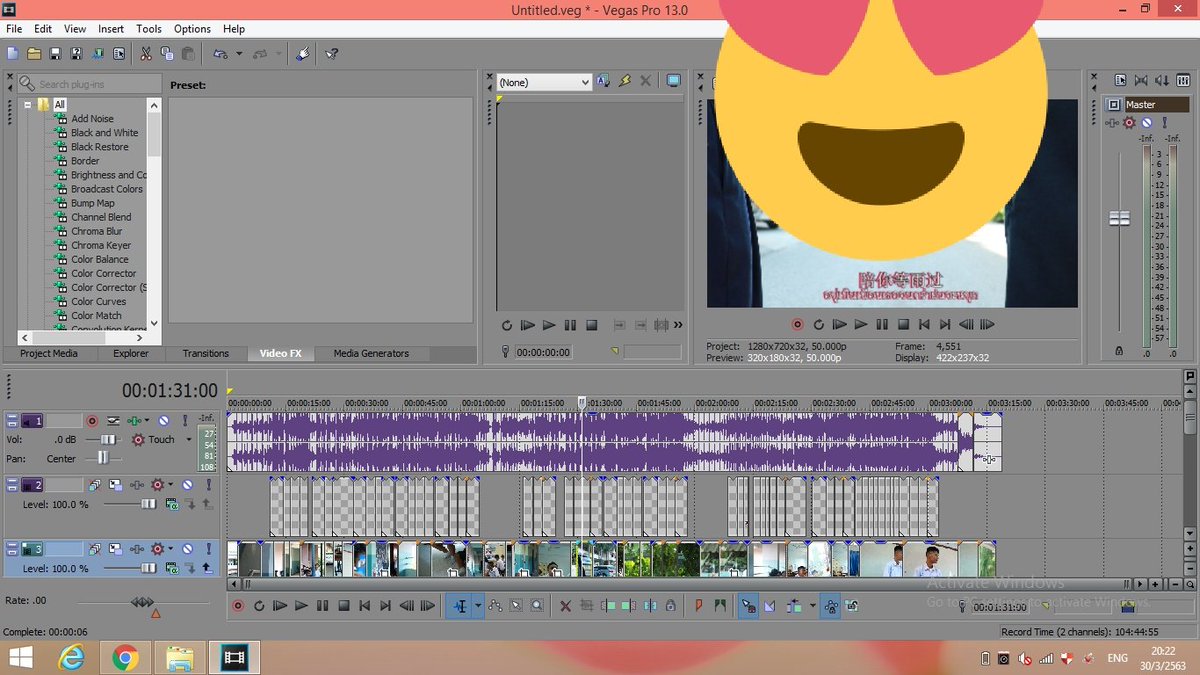1200x675 pixels.
Task: Click the What's This help icon
Action: click(332, 54)
